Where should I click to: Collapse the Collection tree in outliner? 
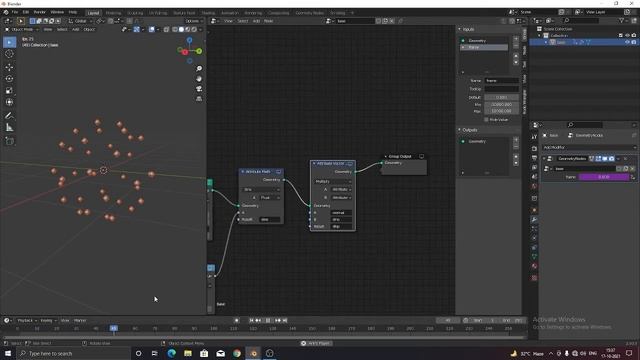(x=539, y=36)
